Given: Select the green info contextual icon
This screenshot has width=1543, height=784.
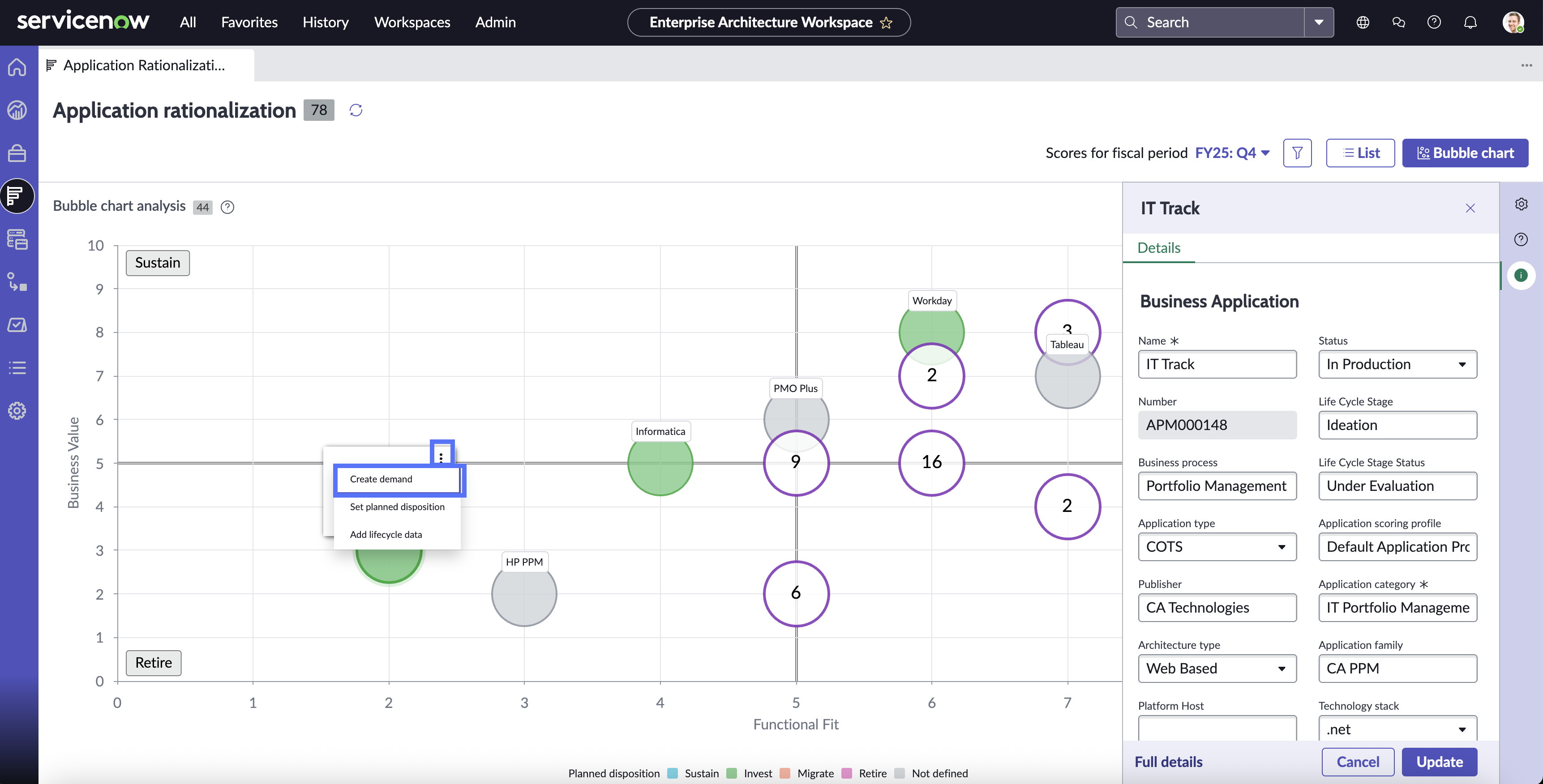Looking at the screenshot, I should coord(1521,275).
